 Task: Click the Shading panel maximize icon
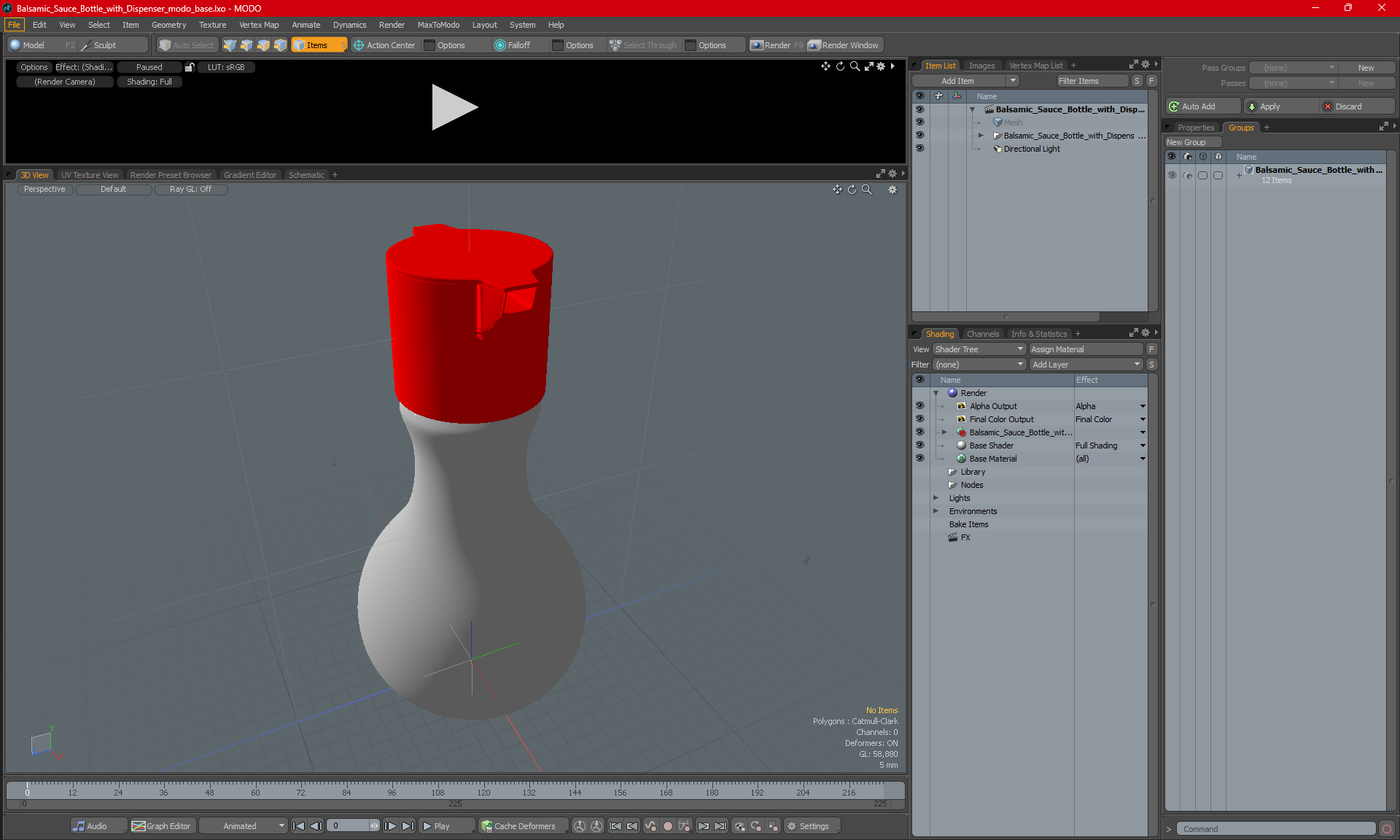click(x=1134, y=333)
